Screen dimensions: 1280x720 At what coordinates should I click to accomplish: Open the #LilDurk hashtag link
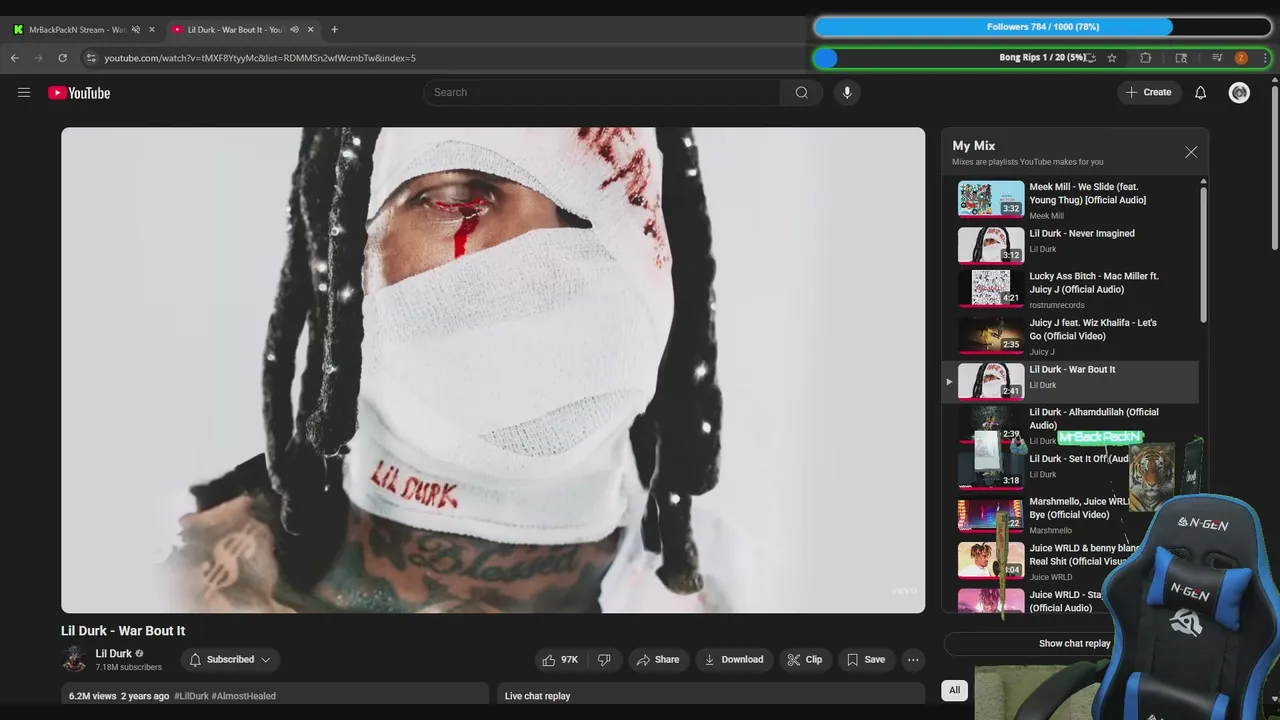coord(191,696)
